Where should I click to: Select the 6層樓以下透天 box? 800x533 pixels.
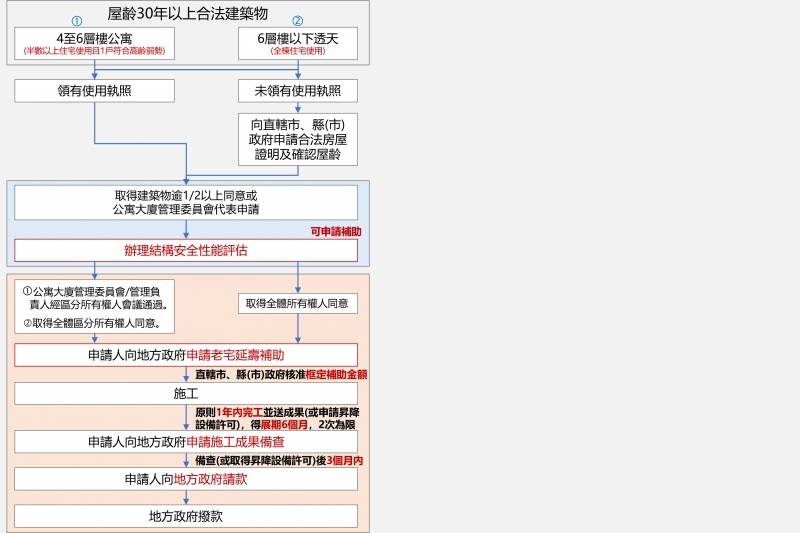pos(298,42)
